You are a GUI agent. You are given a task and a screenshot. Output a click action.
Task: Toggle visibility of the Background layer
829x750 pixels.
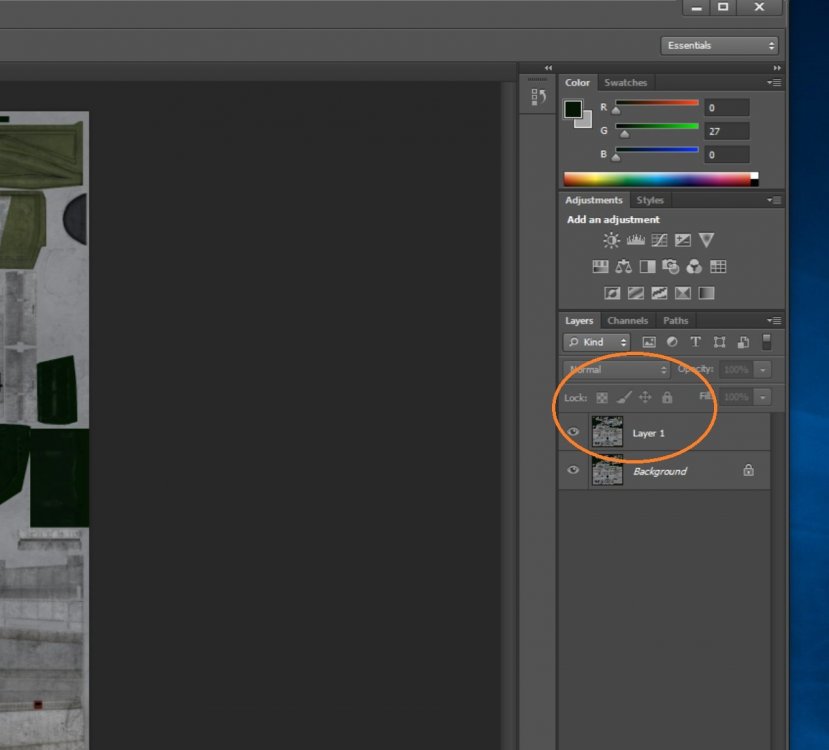click(573, 471)
